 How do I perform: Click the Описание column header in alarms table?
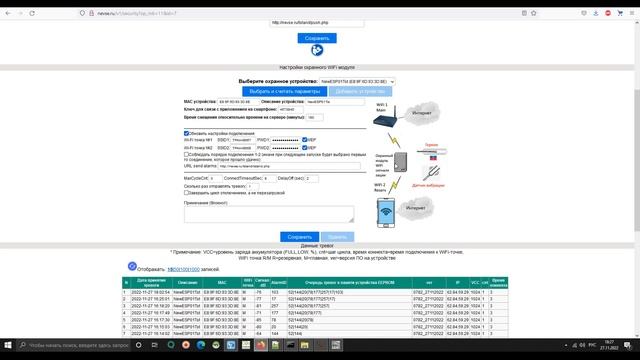click(187, 282)
